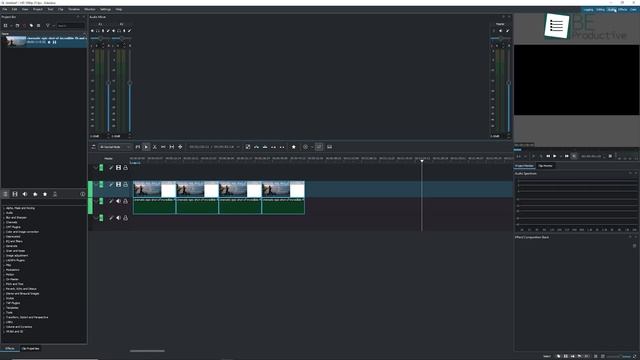
Task: Create a new folder in Project Bin
Action: click(17, 26)
